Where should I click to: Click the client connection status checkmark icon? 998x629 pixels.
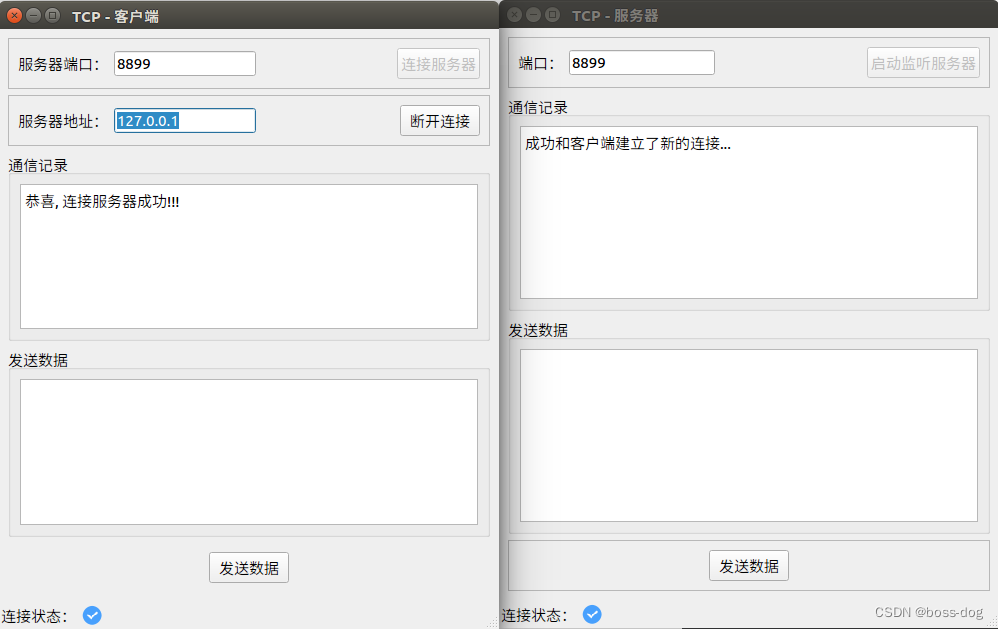[92, 615]
